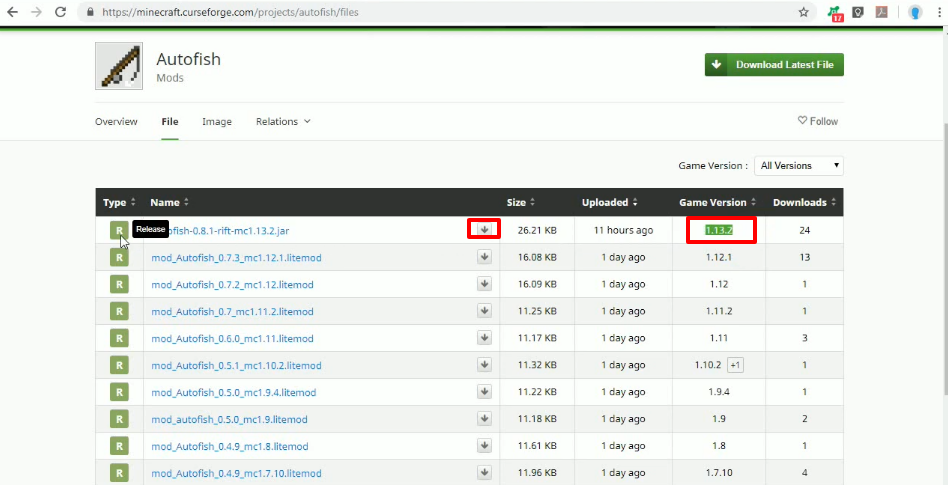Bookmark this page with the star icon
The height and width of the screenshot is (485, 948).
(804, 12)
